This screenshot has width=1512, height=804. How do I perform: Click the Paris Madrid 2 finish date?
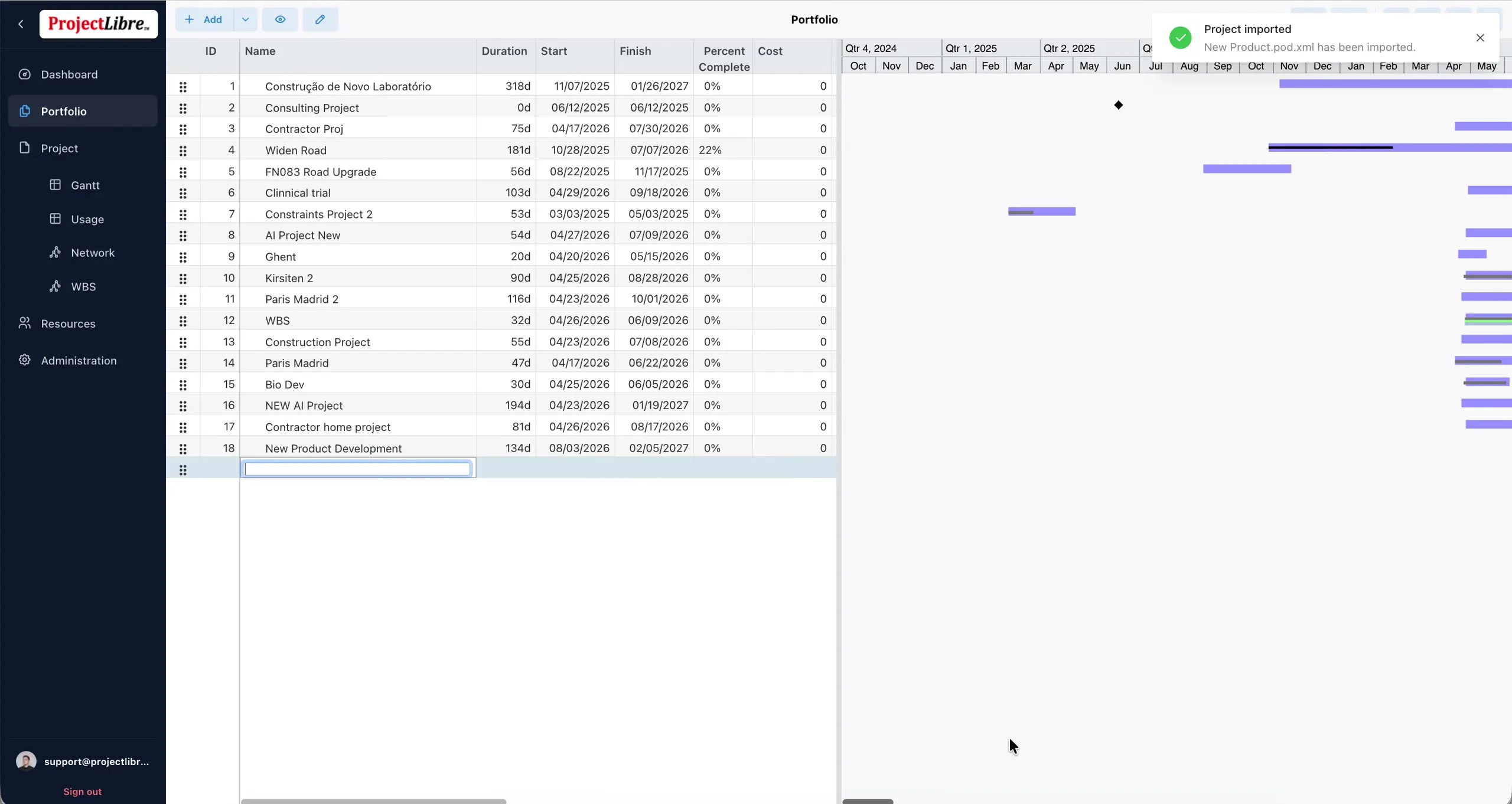pyautogui.click(x=660, y=299)
